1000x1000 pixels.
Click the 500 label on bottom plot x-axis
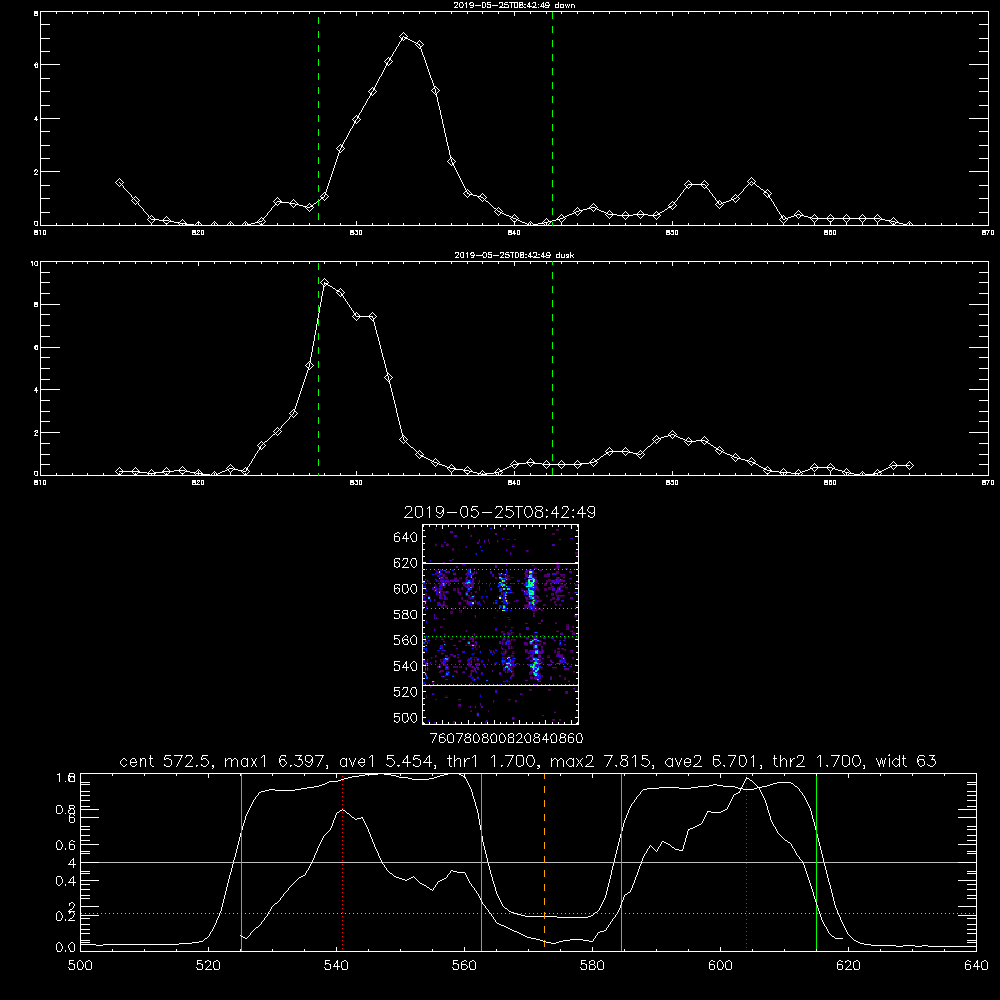(80, 966)
